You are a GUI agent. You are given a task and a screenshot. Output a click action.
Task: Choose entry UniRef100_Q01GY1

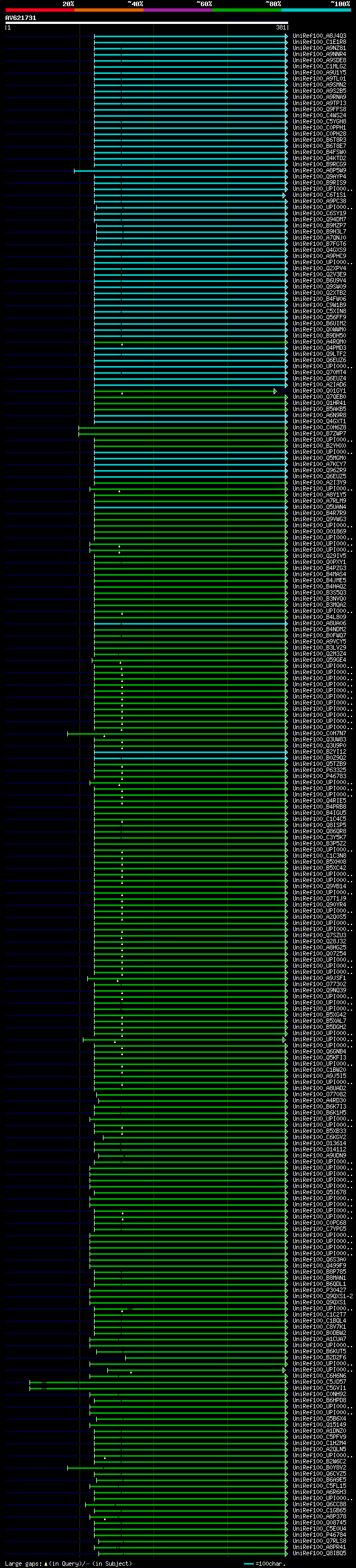tap(319, 392)
